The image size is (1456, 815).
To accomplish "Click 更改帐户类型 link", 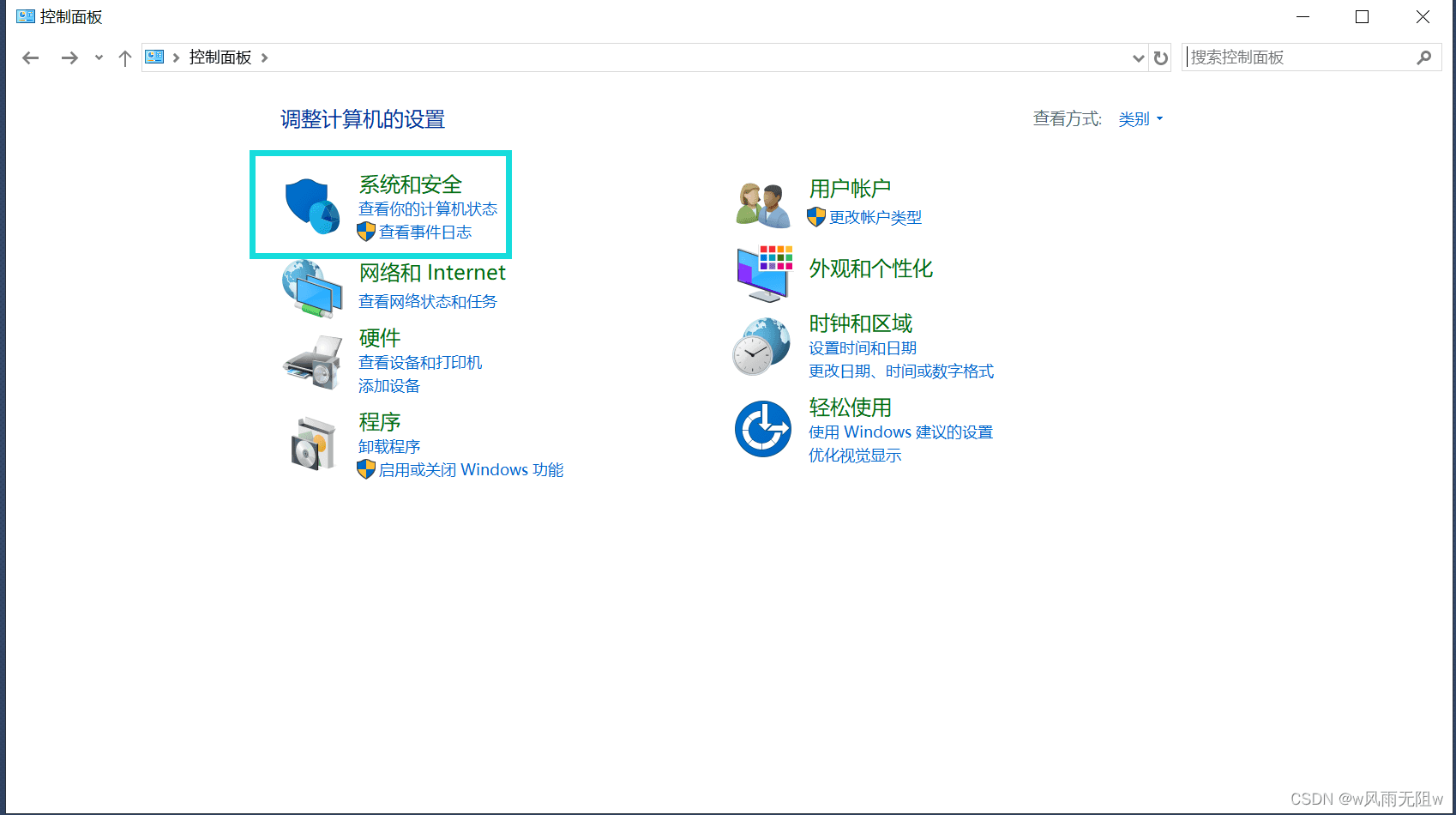I will click(875, 218).
